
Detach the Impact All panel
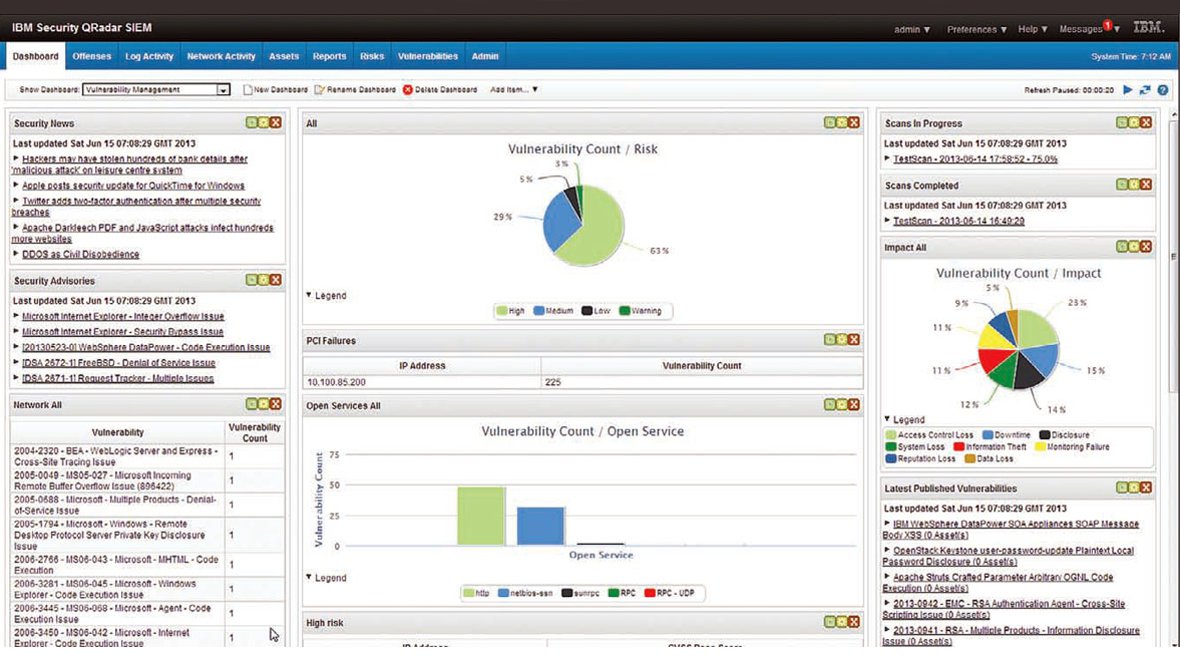pos(1121,246)
